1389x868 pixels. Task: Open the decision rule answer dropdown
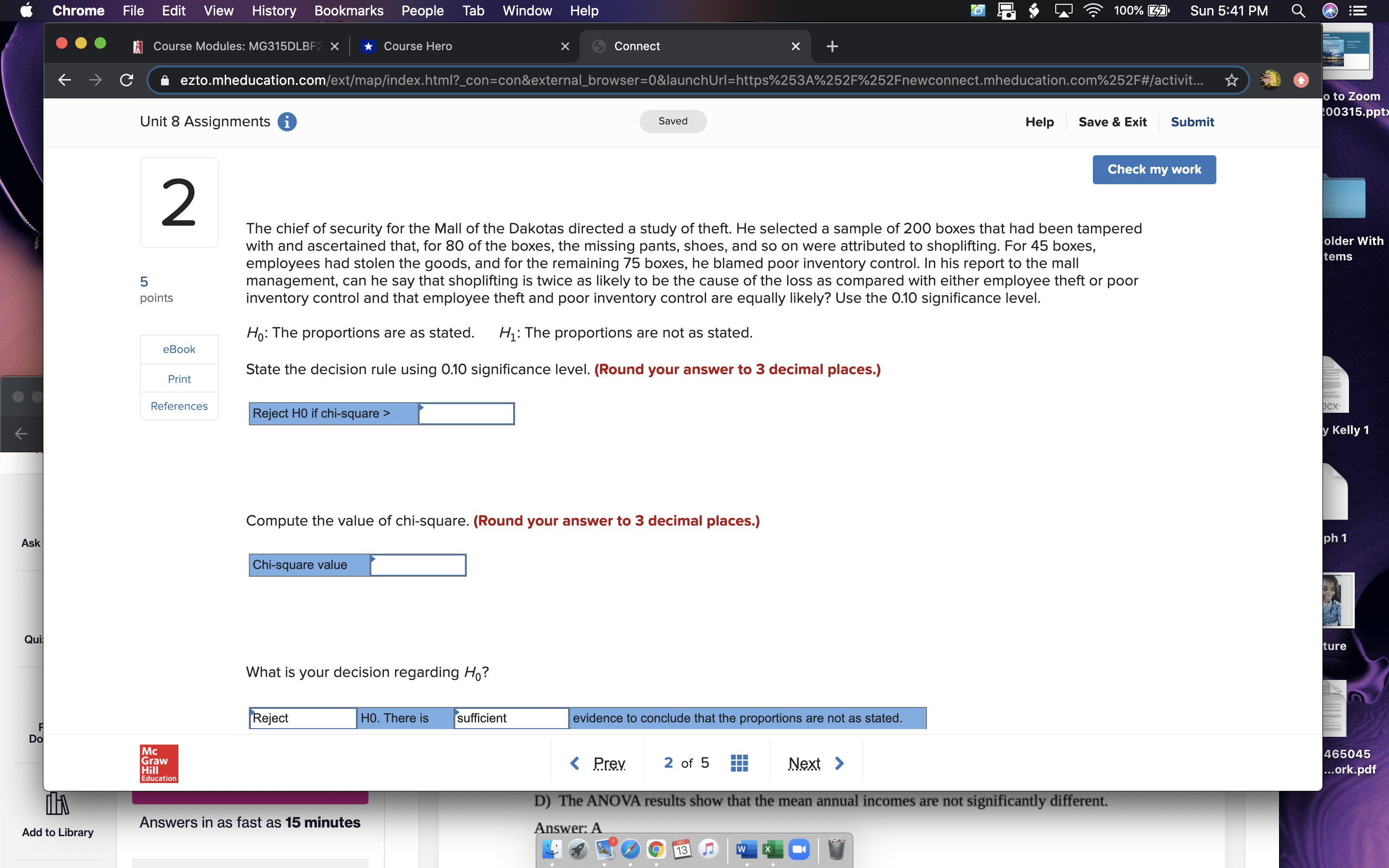coord(466,413)
